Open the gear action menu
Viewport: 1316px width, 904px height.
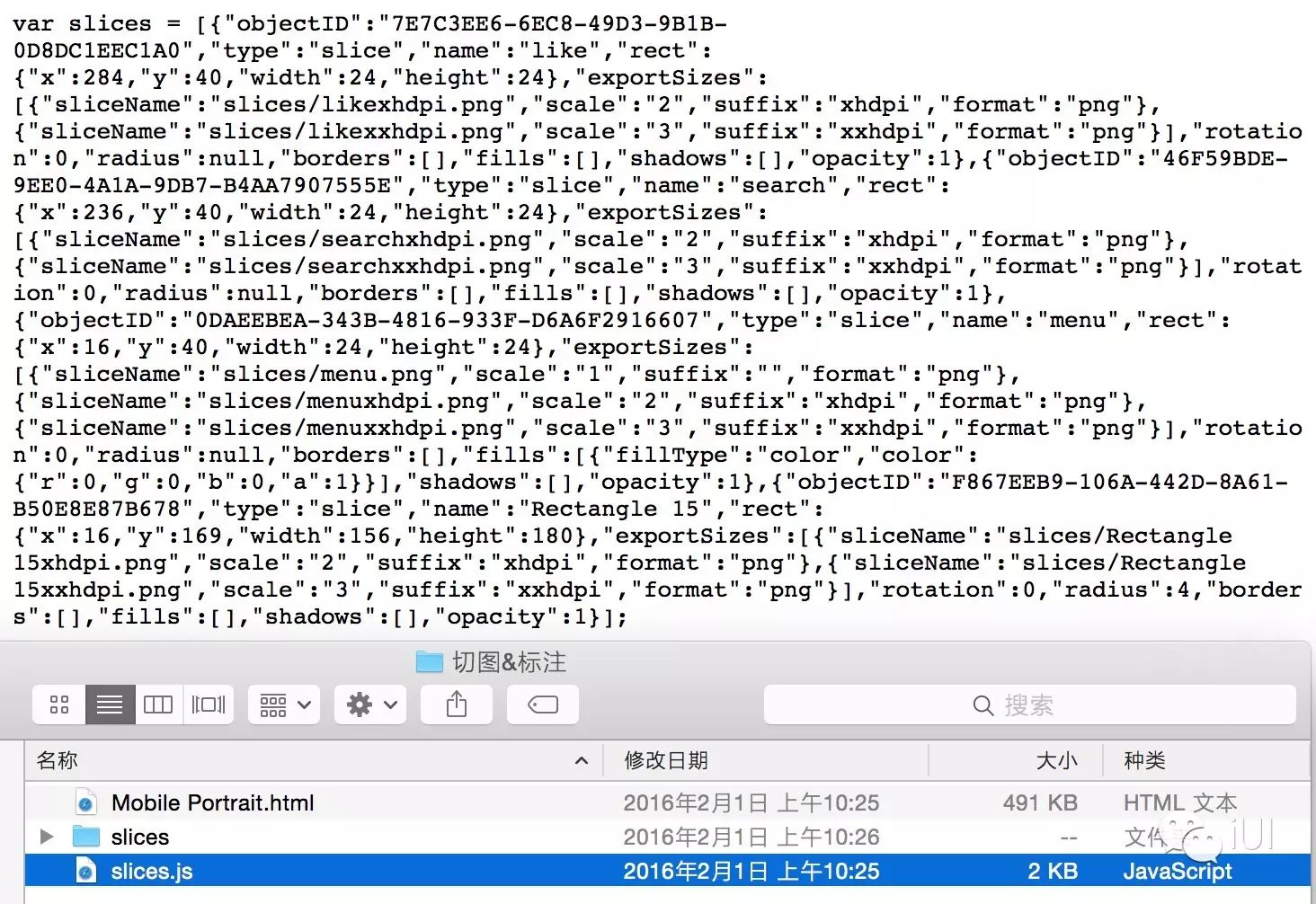tap(370, 705)
